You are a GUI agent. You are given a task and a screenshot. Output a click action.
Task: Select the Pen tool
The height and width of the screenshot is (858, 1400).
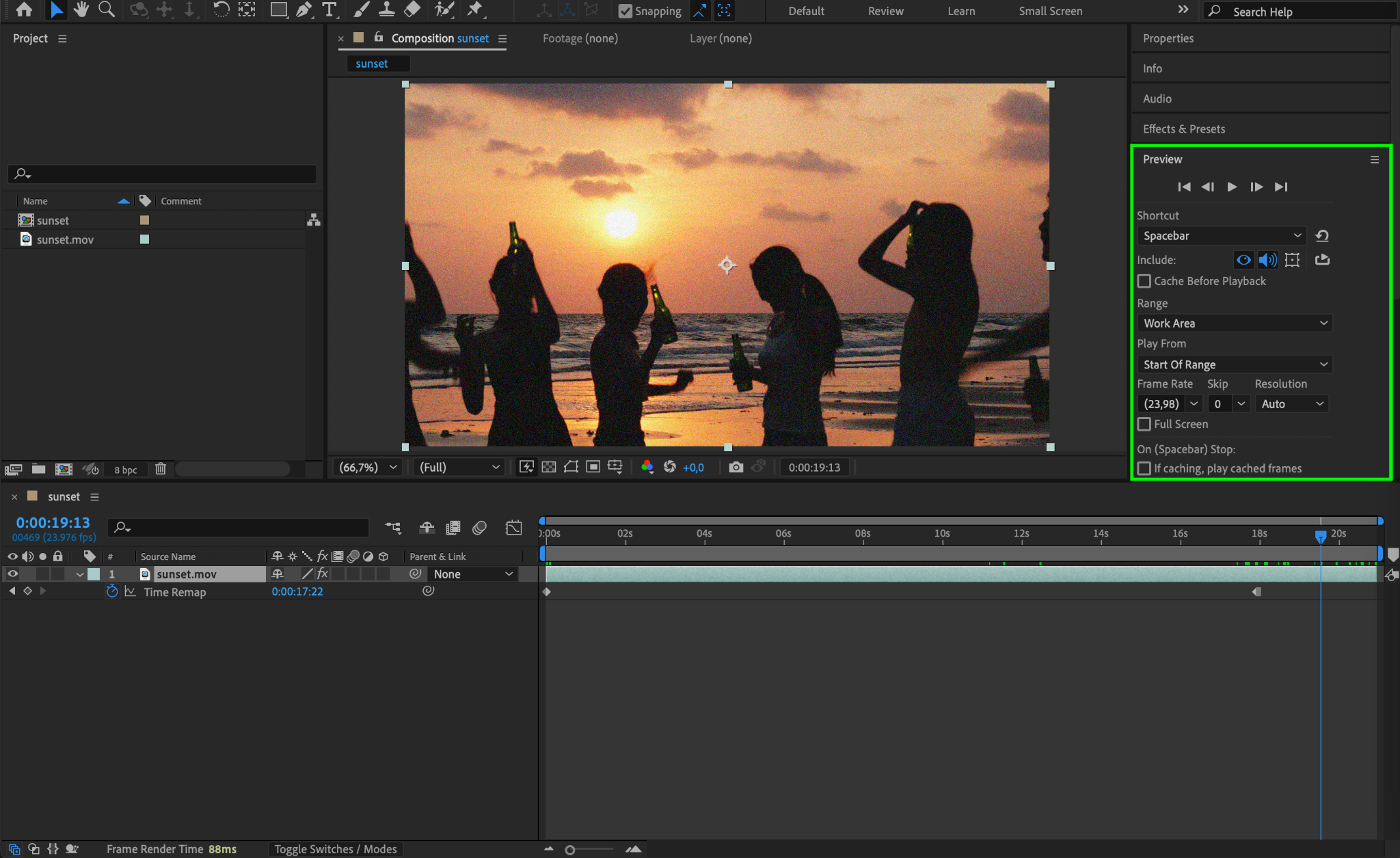pos(304,10)
